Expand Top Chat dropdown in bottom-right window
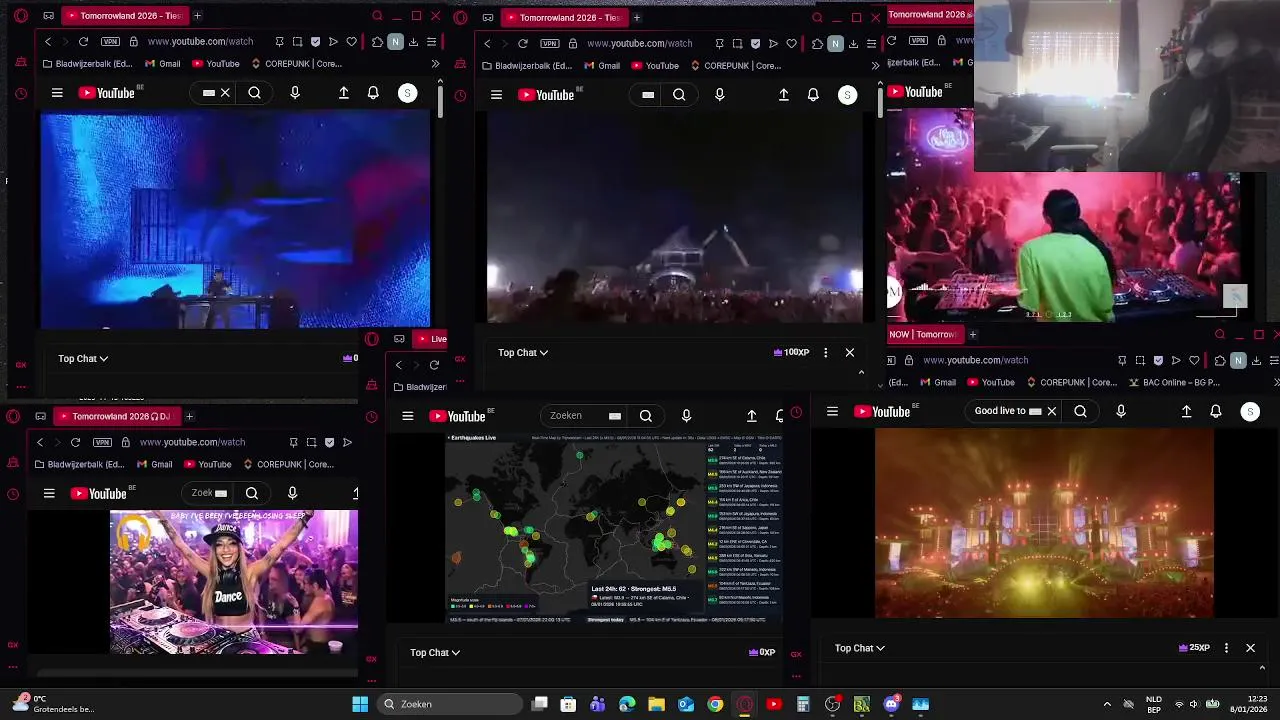This screenshot has height=720, width=1280. [x=860, y=648]
